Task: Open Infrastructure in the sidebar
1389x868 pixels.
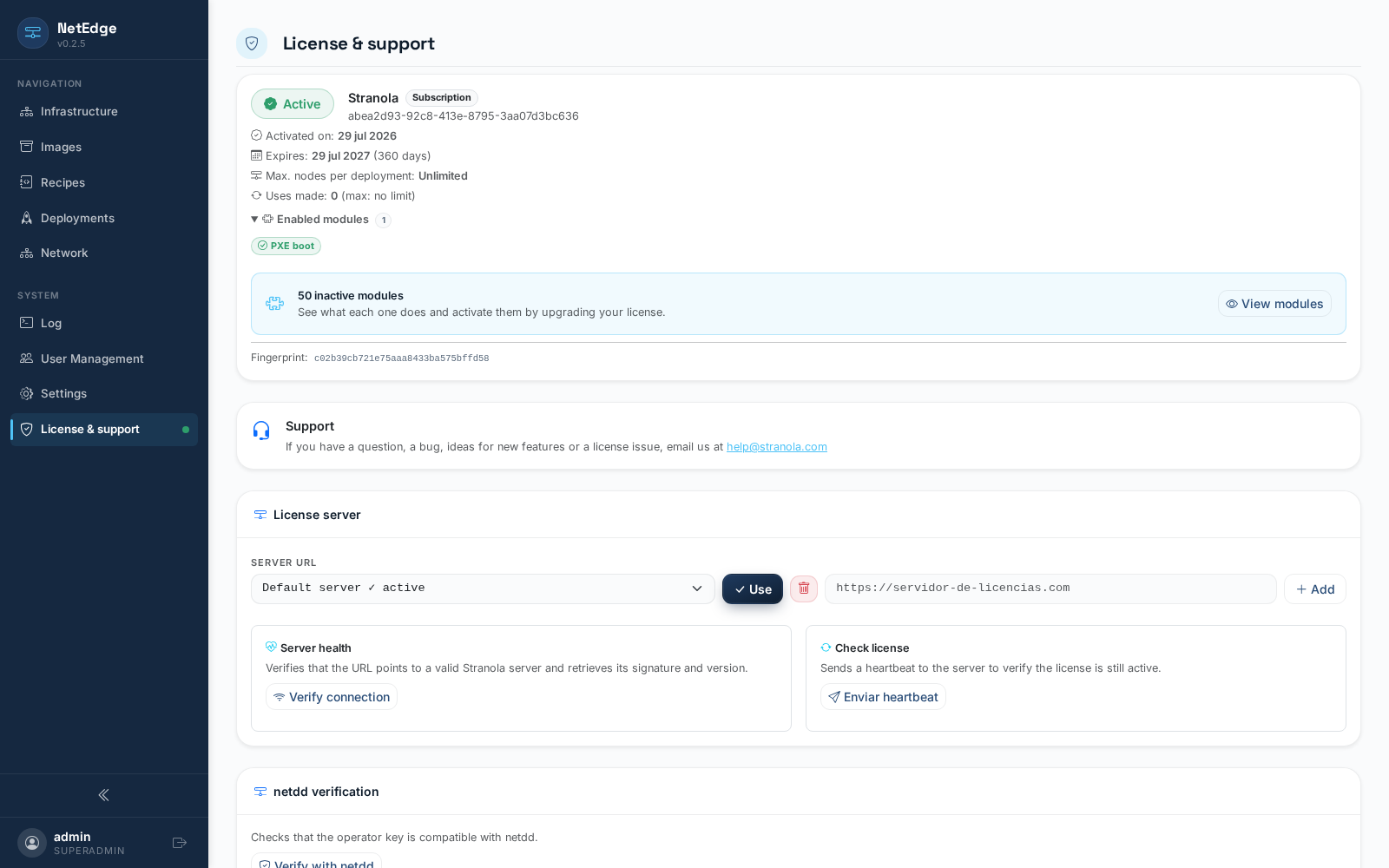Action: [x=104, y=112]
